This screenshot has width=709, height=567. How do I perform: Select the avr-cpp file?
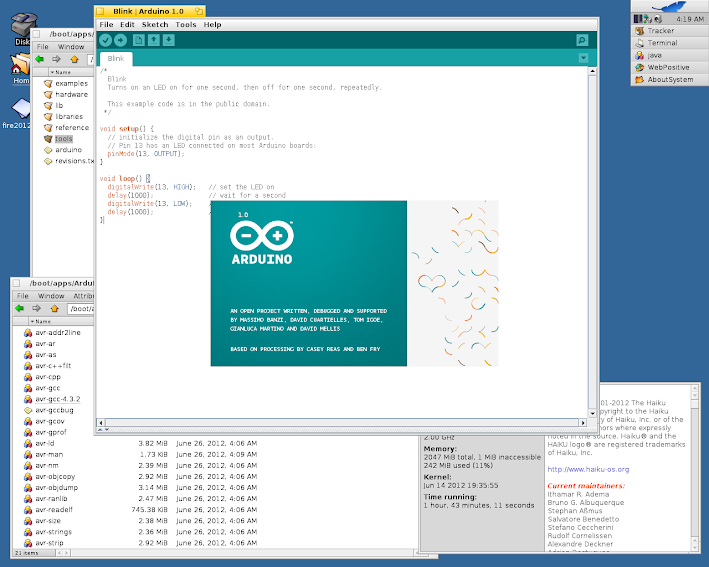click(43, 377)
